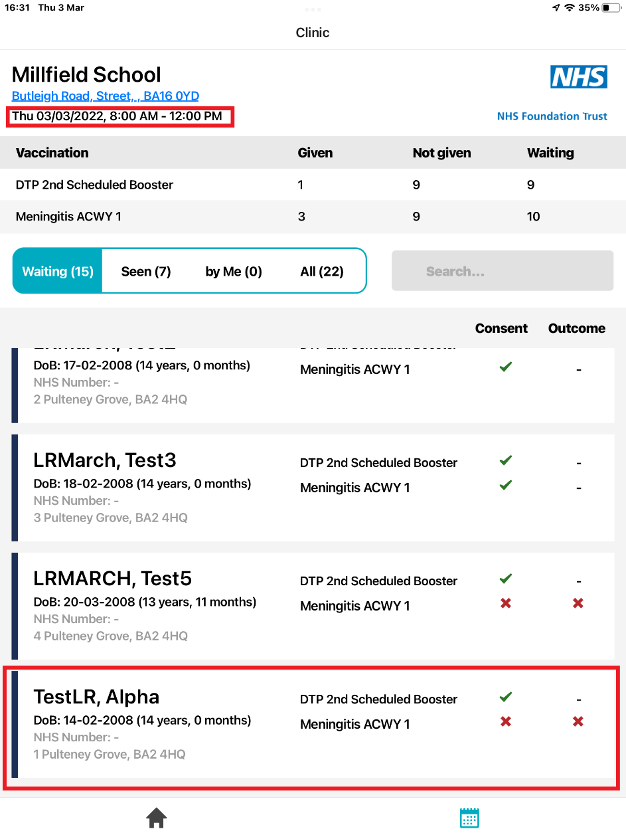This screenshot has width=626, height=836.
Task: Tap red outcome cross for LRMARCH Test5 Meningitis
Action: pos(577,604)
